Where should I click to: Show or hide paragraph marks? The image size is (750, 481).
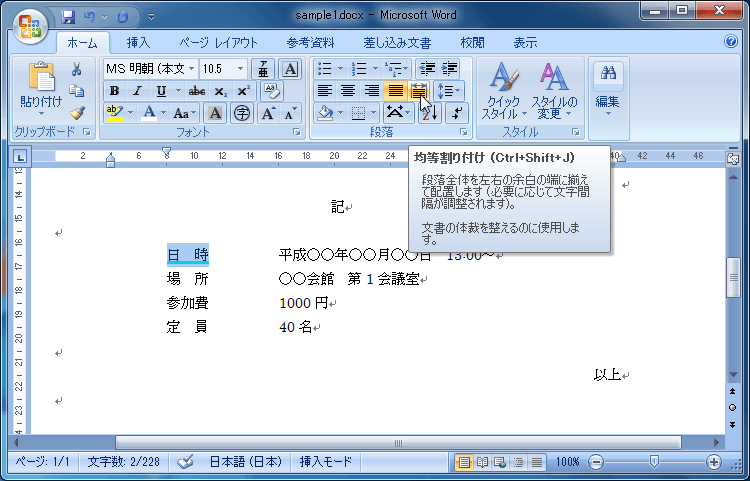coord(457,113)
